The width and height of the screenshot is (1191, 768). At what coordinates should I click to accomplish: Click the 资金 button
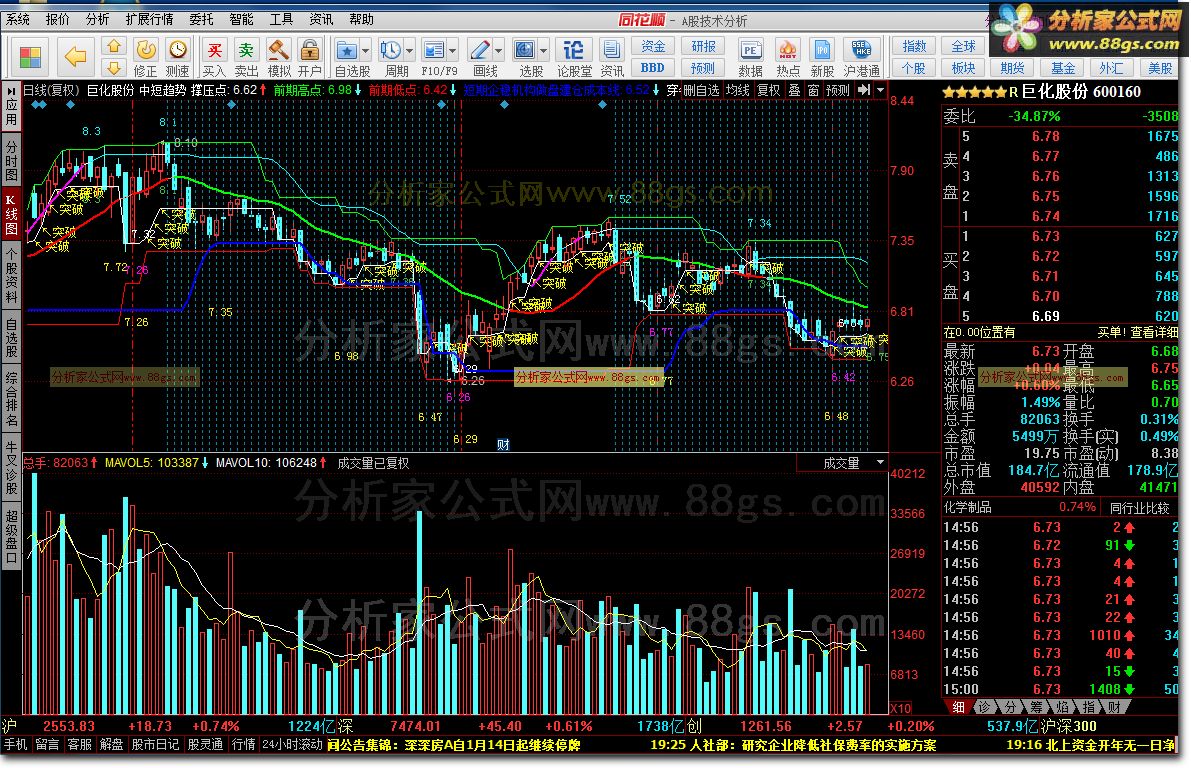(x=652, y=47)
